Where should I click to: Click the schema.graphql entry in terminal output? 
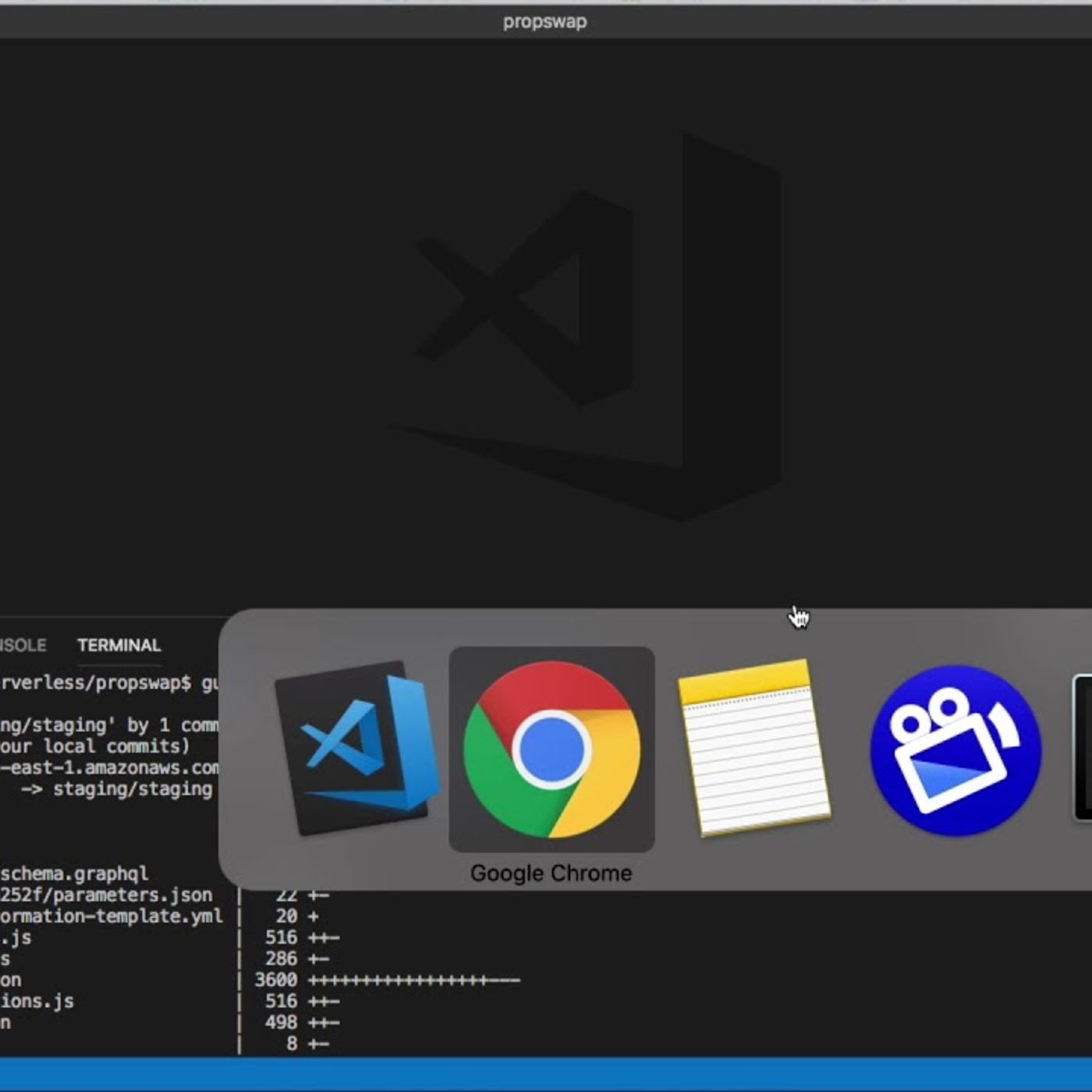pyautogui.click(x=74, y=874)
